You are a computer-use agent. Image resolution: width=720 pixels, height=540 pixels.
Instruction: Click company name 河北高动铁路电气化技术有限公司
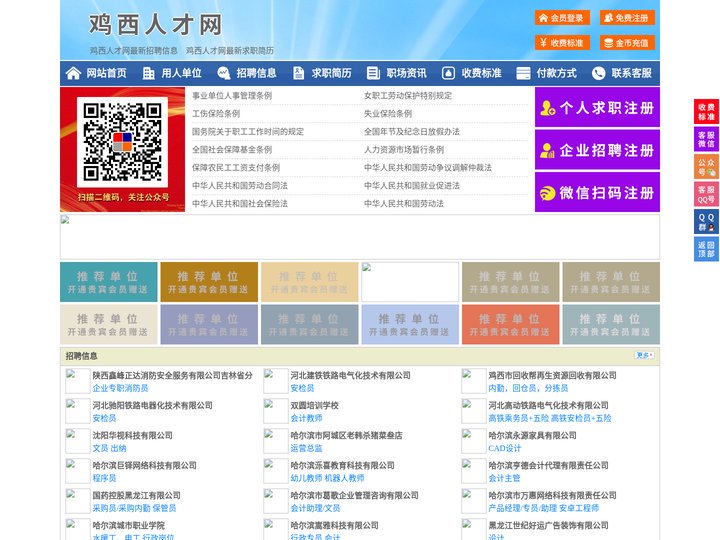click(548, 405)
